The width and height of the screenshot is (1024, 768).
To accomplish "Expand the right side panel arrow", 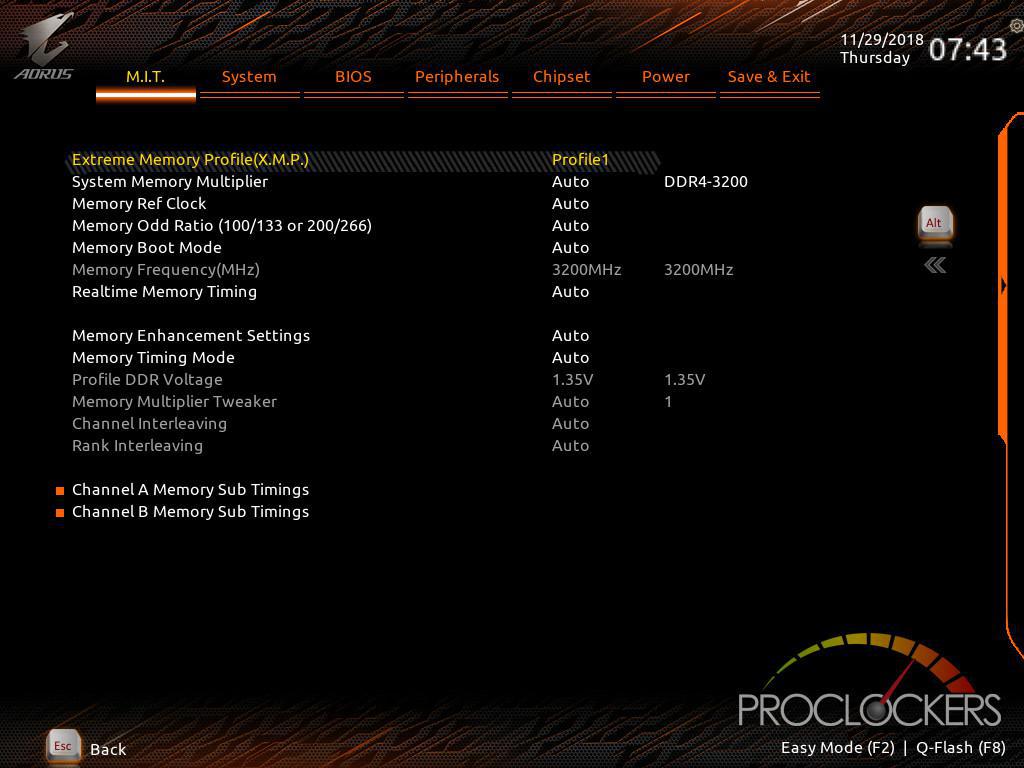I will (1003, 286).
